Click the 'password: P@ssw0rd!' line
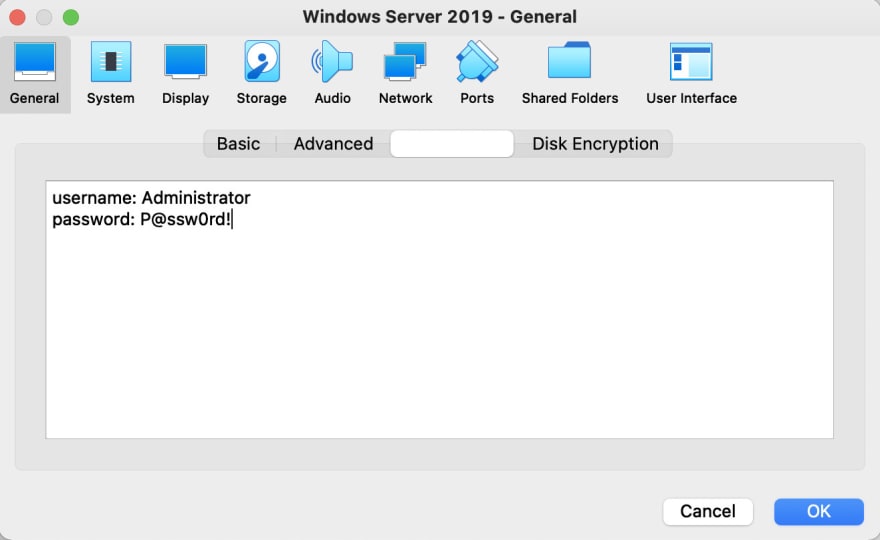This screenshot has width=880, height=540. coord(141,219)
